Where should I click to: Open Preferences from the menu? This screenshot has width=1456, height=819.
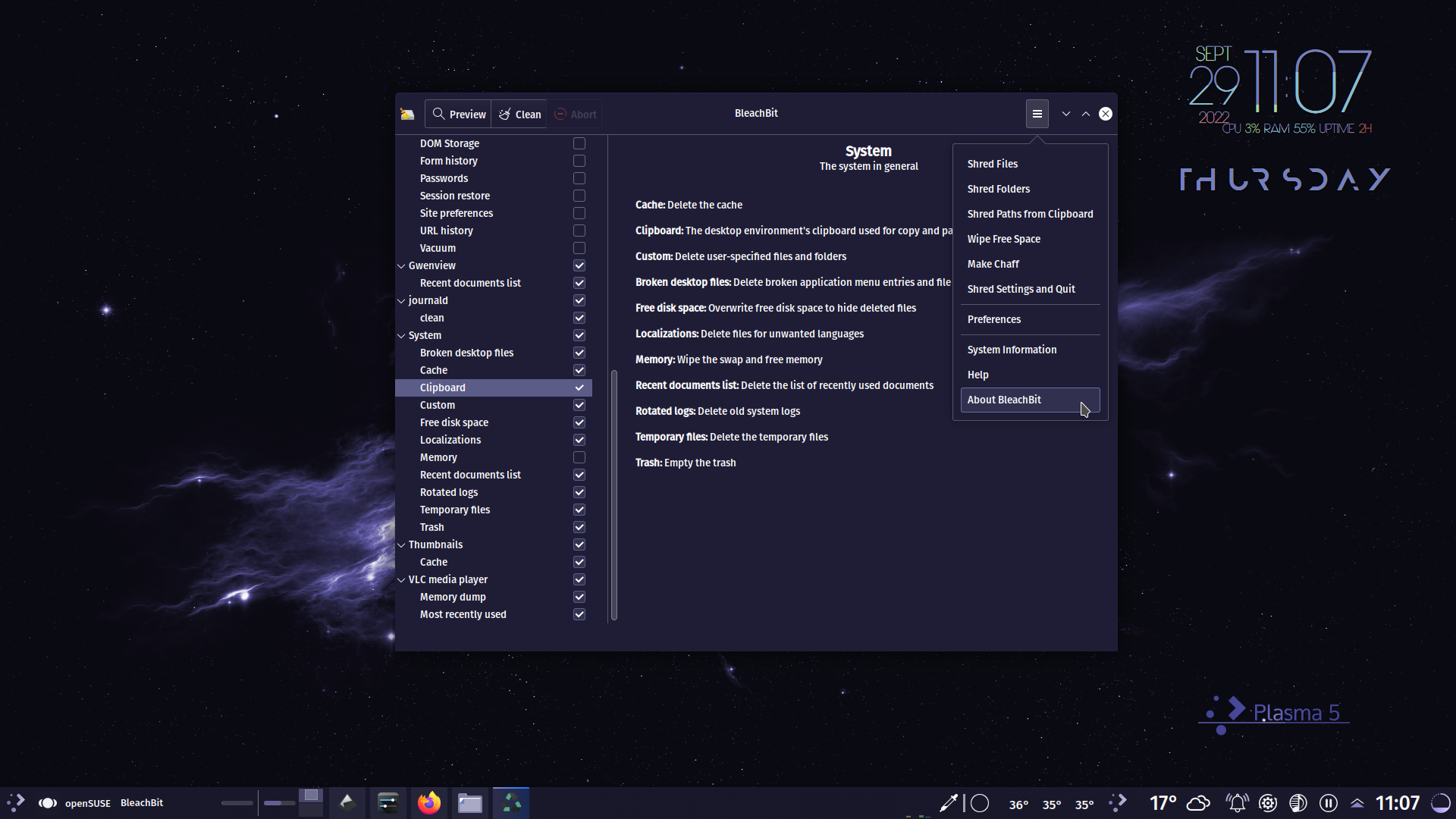[x=1030, y=319]
